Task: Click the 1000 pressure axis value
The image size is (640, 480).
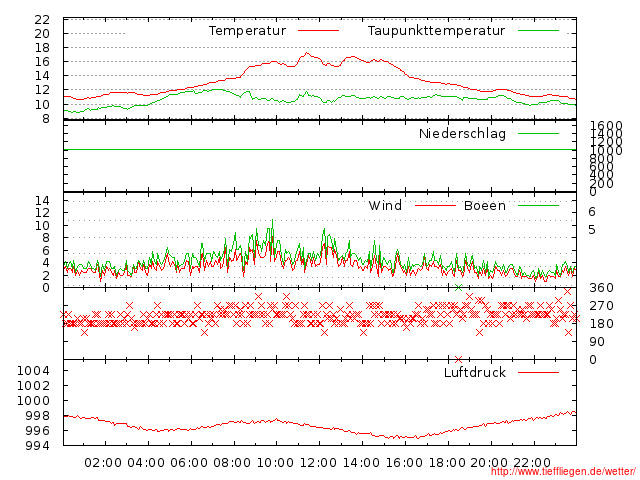Action: pos(33,400)
